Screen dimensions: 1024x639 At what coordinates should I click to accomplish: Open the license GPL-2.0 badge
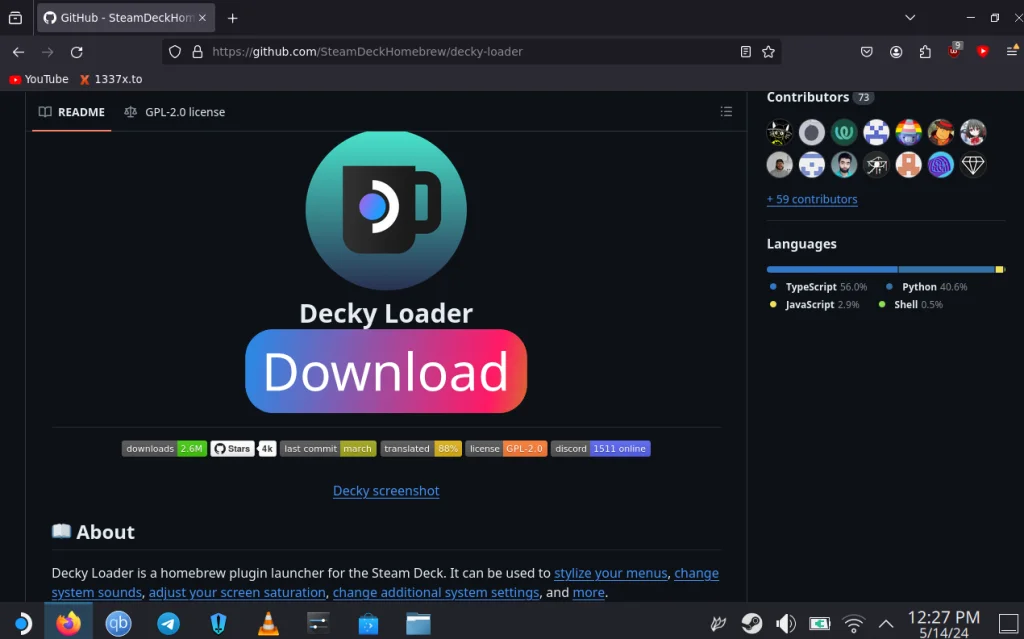tap(506, 449)
